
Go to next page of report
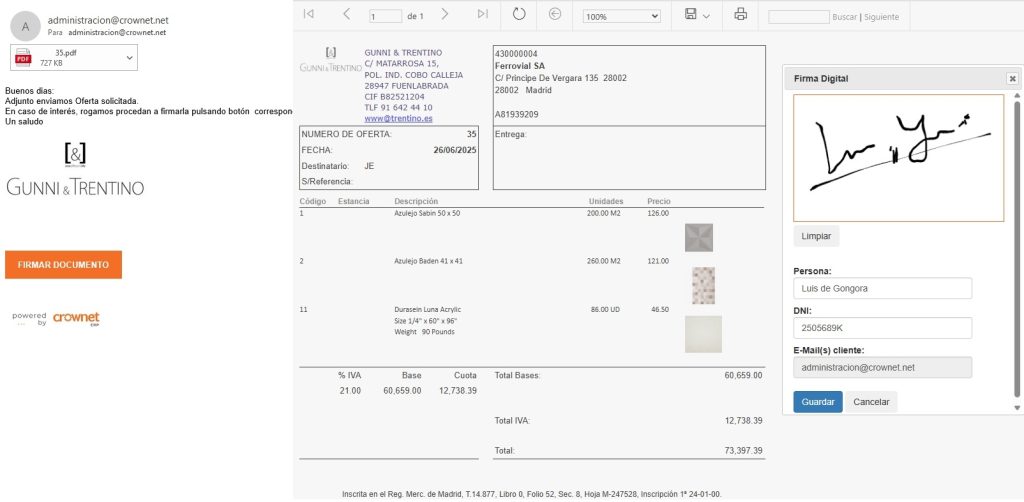point(445,14)
